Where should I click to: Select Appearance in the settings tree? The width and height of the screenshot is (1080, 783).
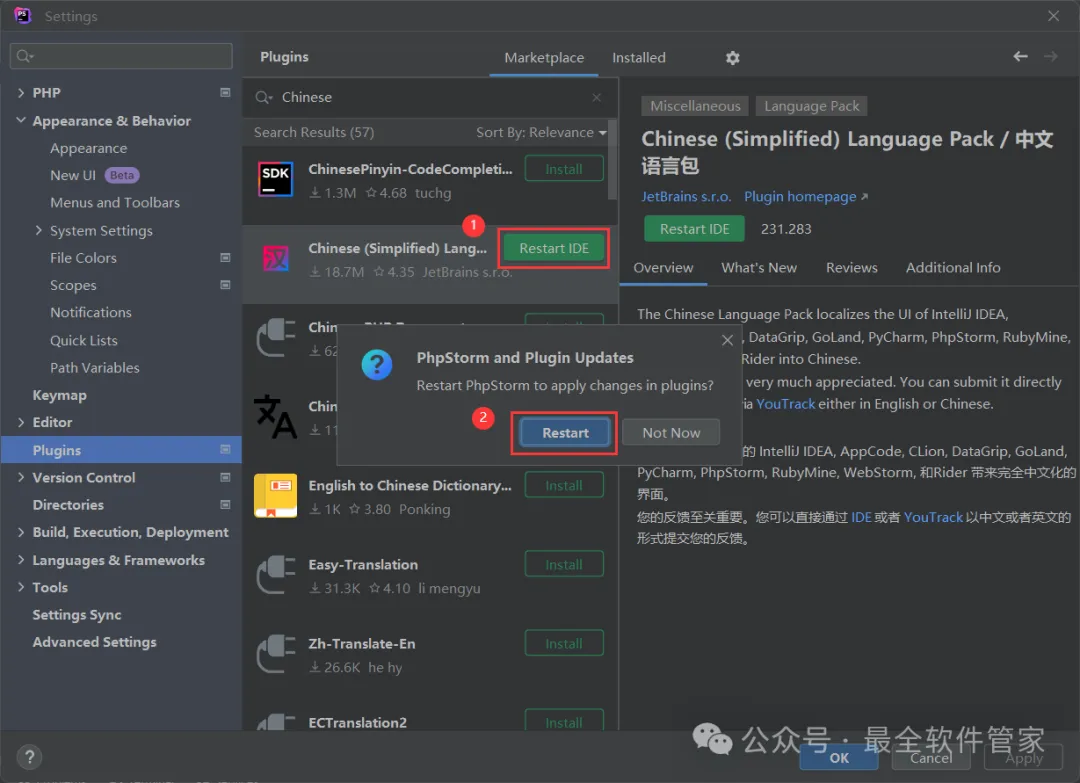coord(88,148)
